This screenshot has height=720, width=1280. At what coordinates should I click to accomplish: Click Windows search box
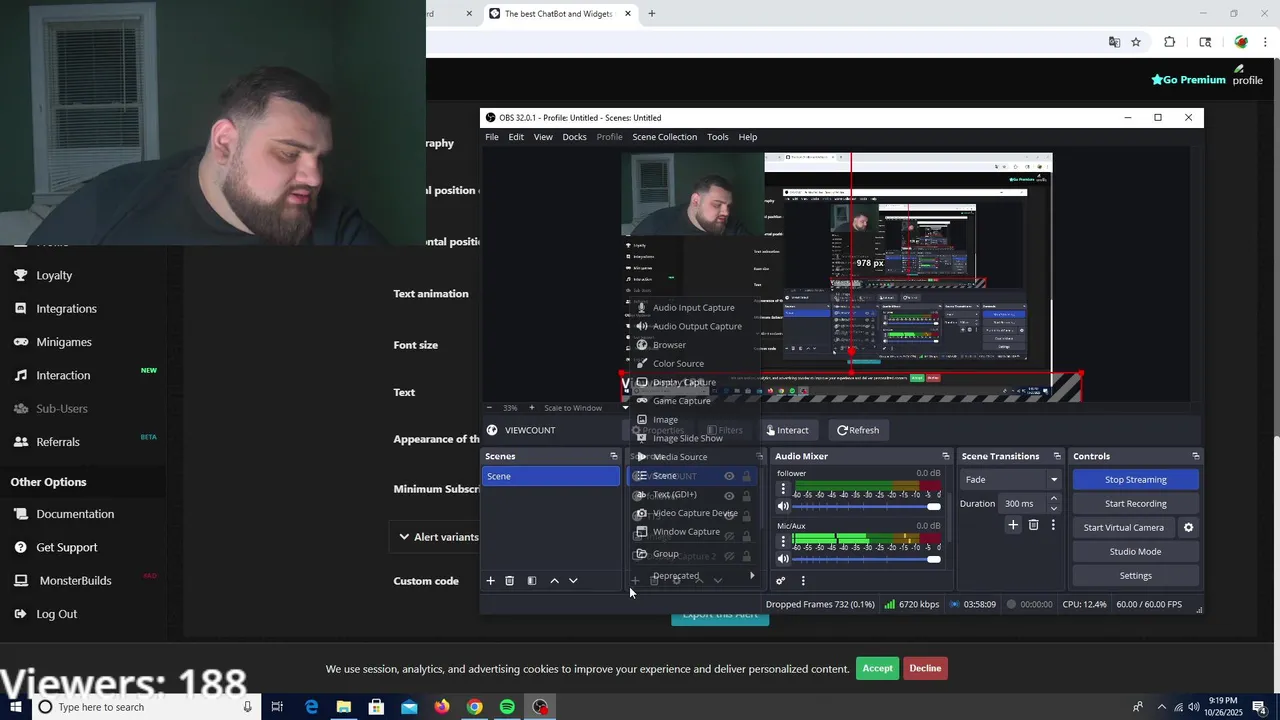point(145,707)
